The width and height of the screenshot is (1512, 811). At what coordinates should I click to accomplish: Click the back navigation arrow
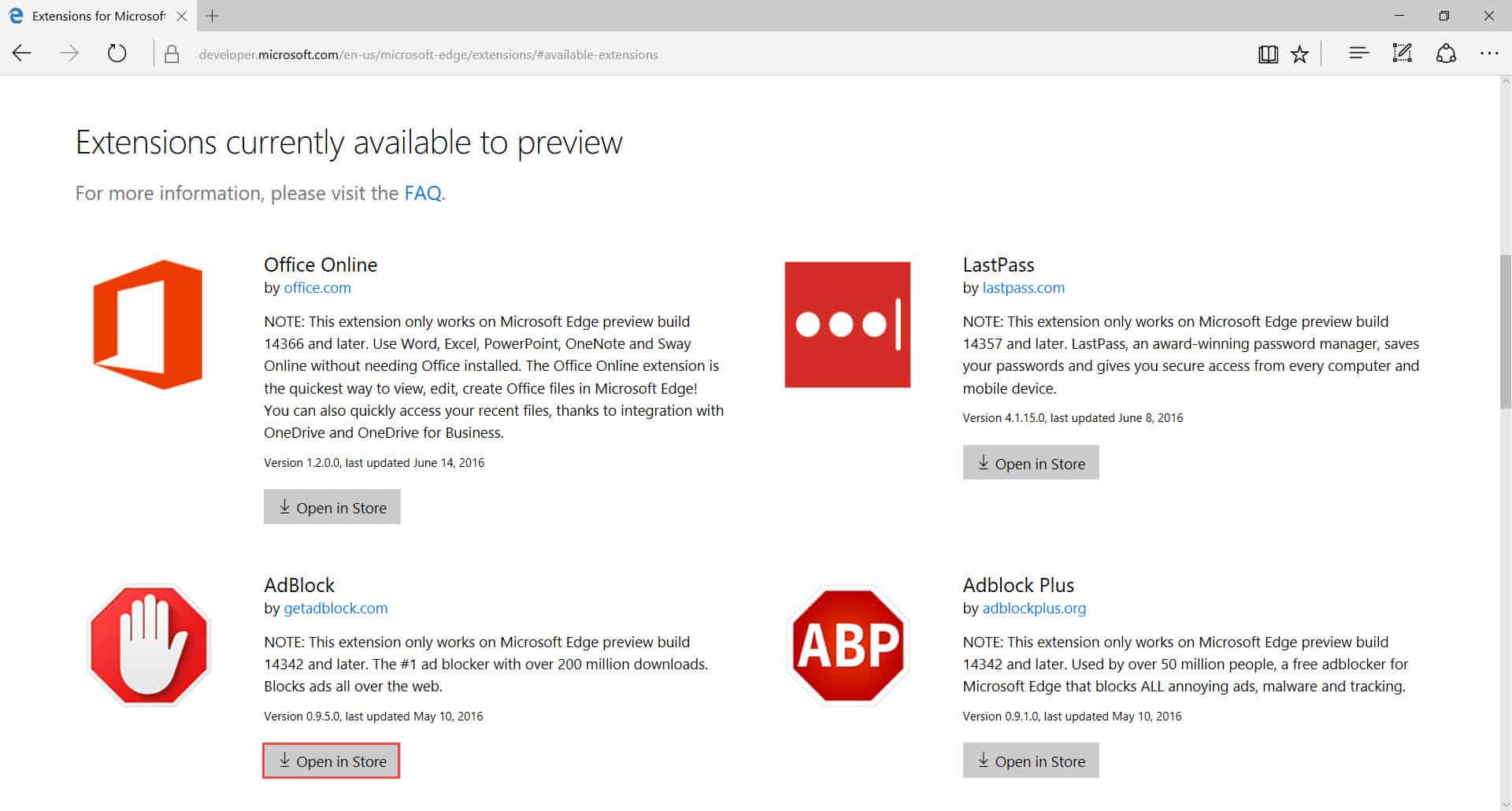[x=22, y=54]
